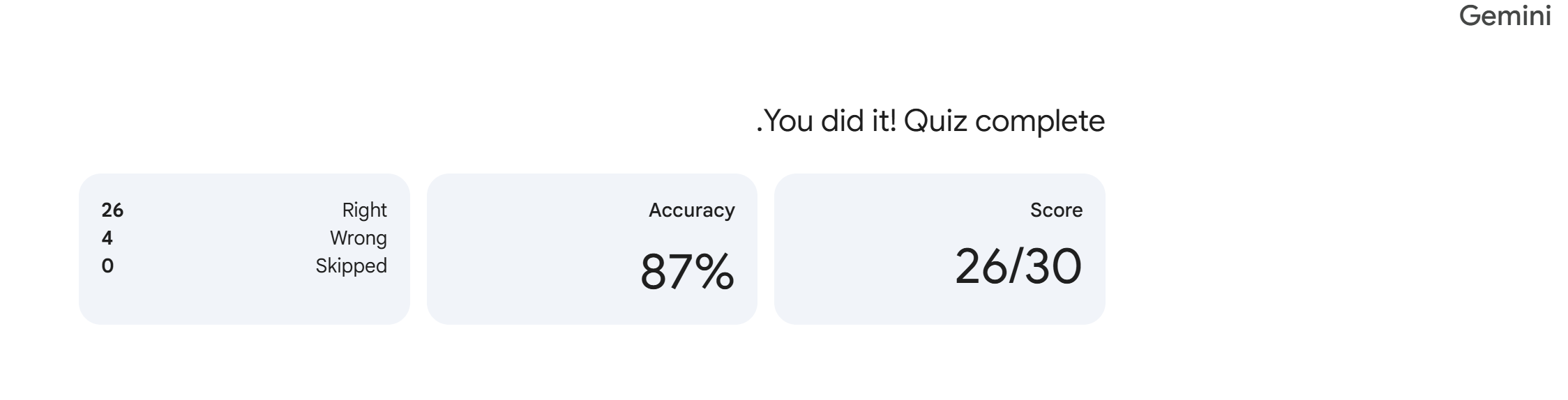Click the skipped answers count 0
This screenshot has width=1568, height=400.
tap(107, 266)
